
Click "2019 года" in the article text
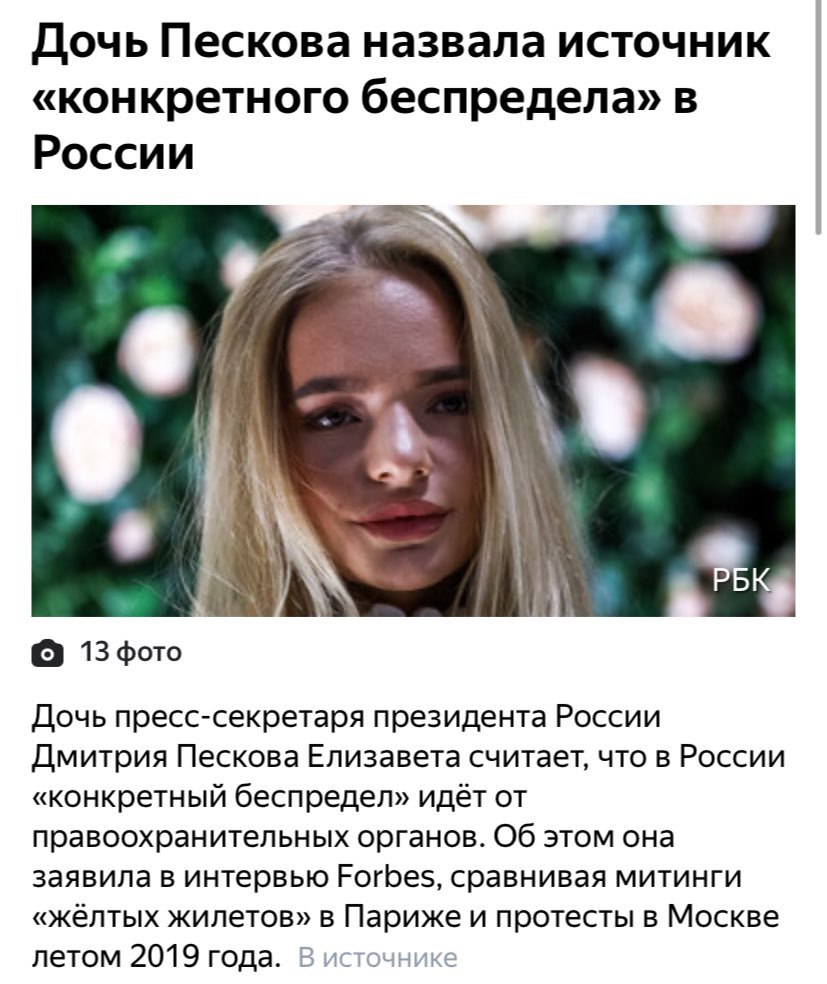click(205, 958)
